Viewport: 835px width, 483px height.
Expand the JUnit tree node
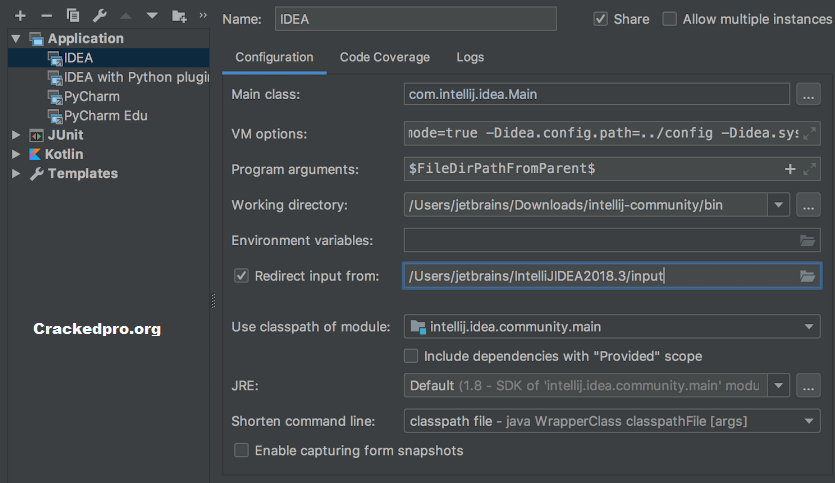pyautogui.click(x=16, y=135)
